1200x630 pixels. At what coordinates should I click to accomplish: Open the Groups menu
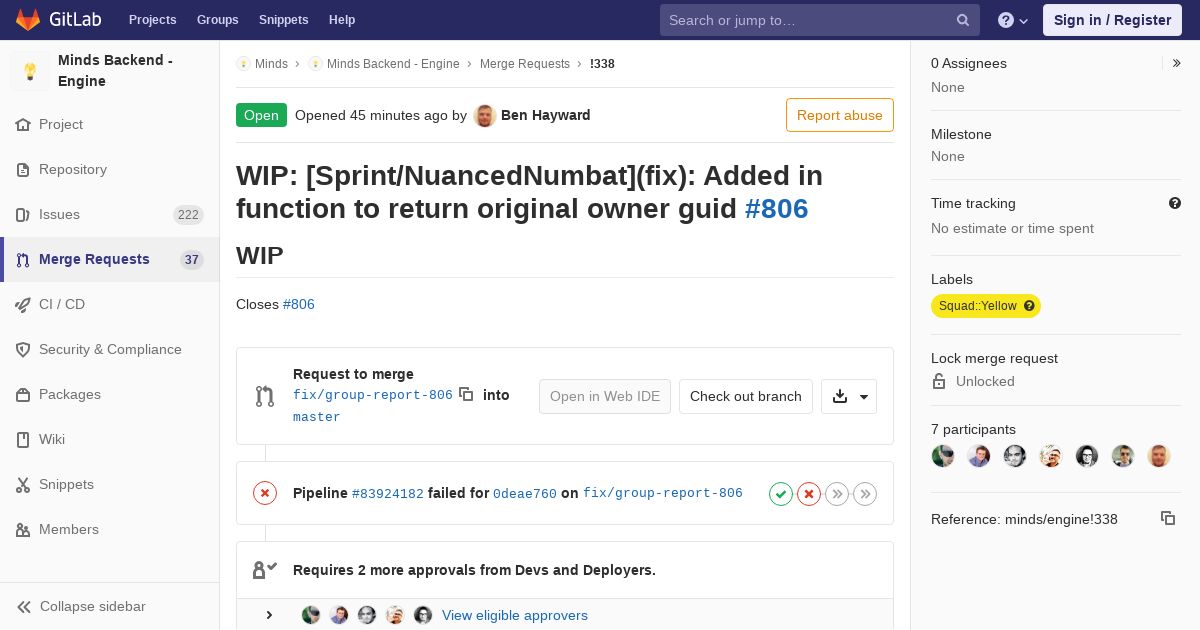(217, 20)
